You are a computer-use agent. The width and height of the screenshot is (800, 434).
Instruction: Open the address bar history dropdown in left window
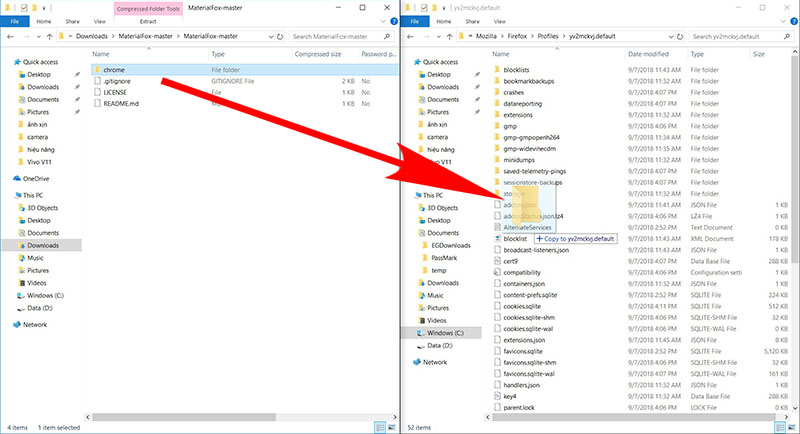[270, 37]
